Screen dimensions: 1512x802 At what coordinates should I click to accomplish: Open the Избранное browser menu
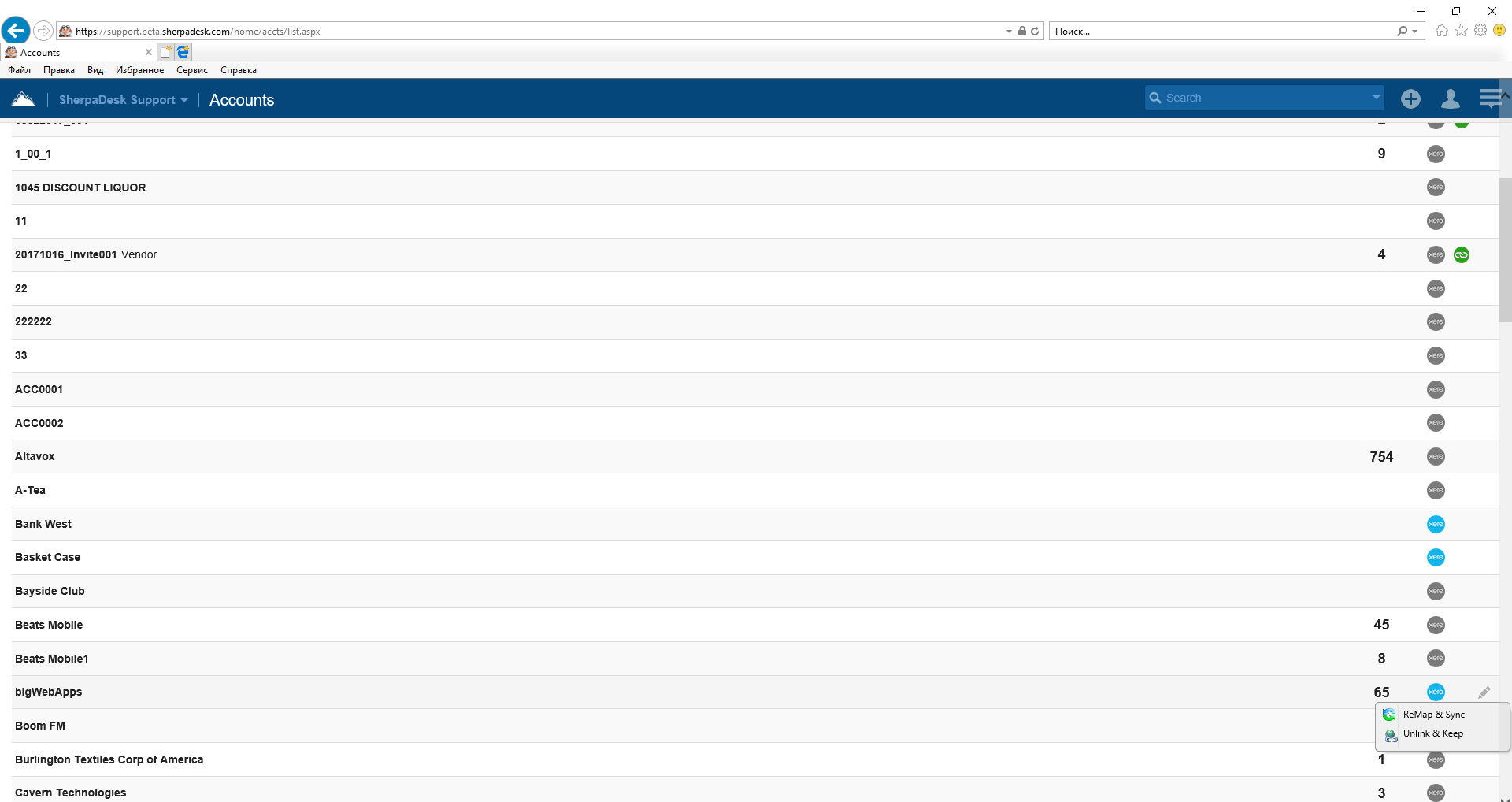(x=139, y=70)
